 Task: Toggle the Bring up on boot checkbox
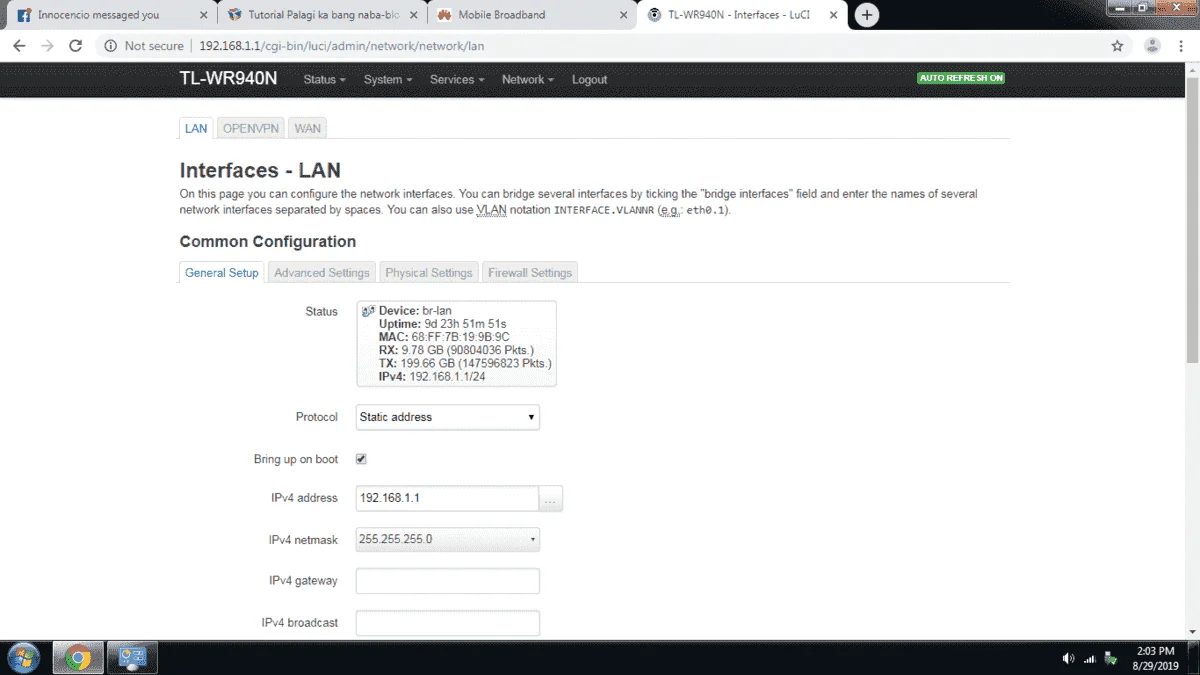pos(362,459)
